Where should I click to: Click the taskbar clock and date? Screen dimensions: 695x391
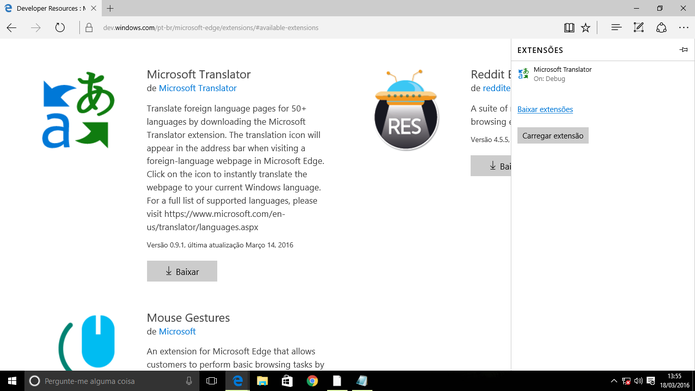pos(674,381)
